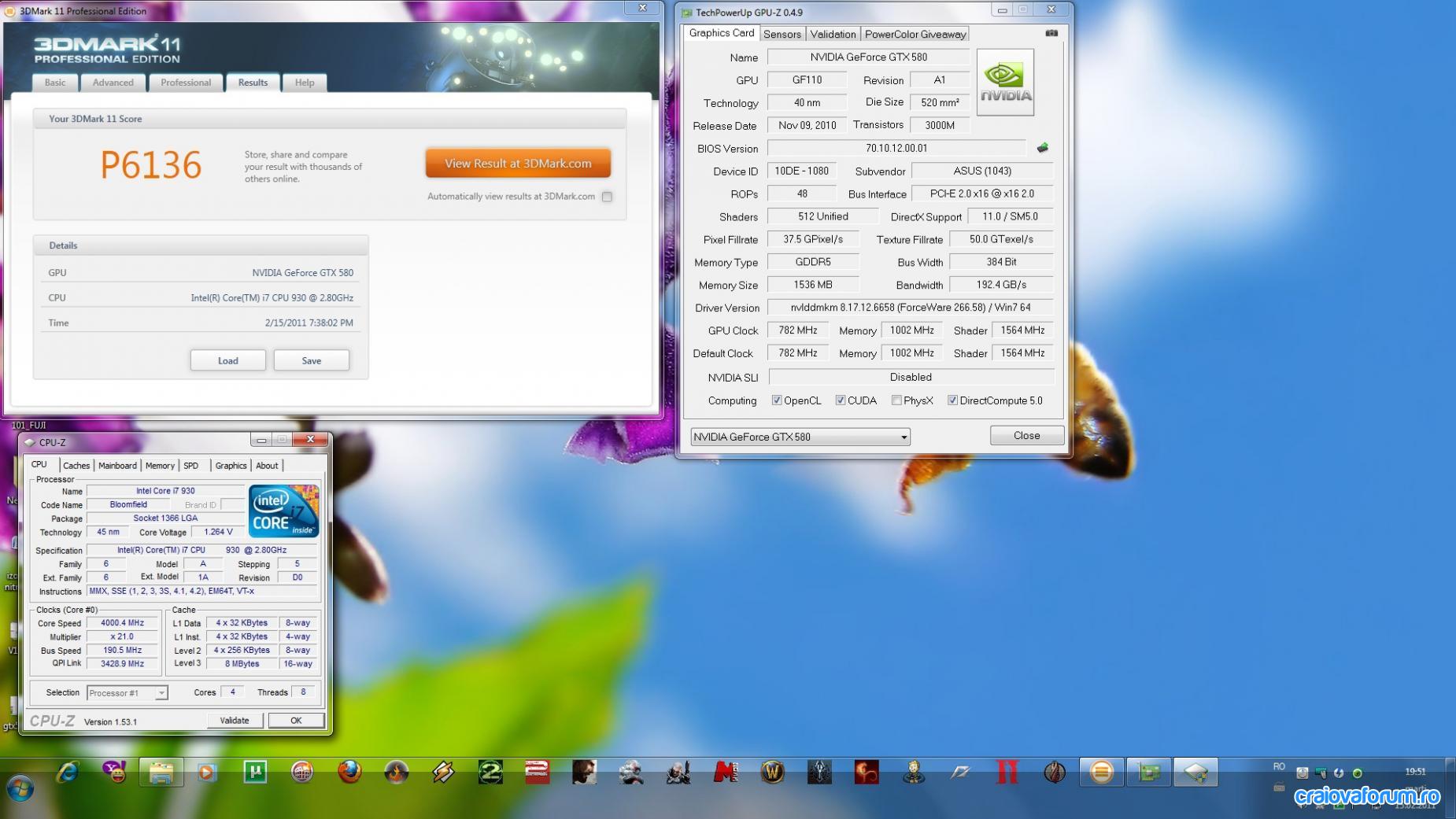
Task: Click the QPI Link value 3428.9 MHz
Action: coord(123,664)
